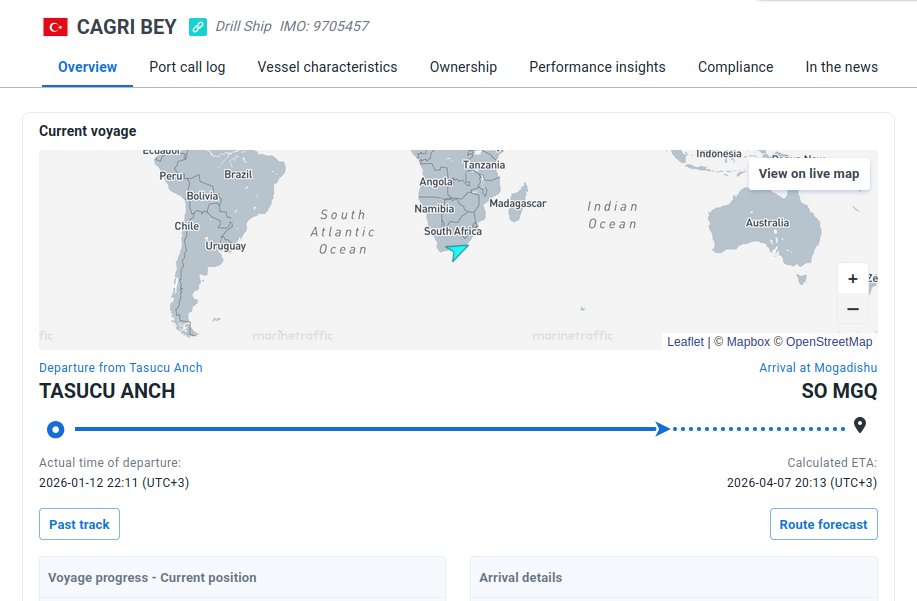Open the Performance insights tab

[597, 67]
